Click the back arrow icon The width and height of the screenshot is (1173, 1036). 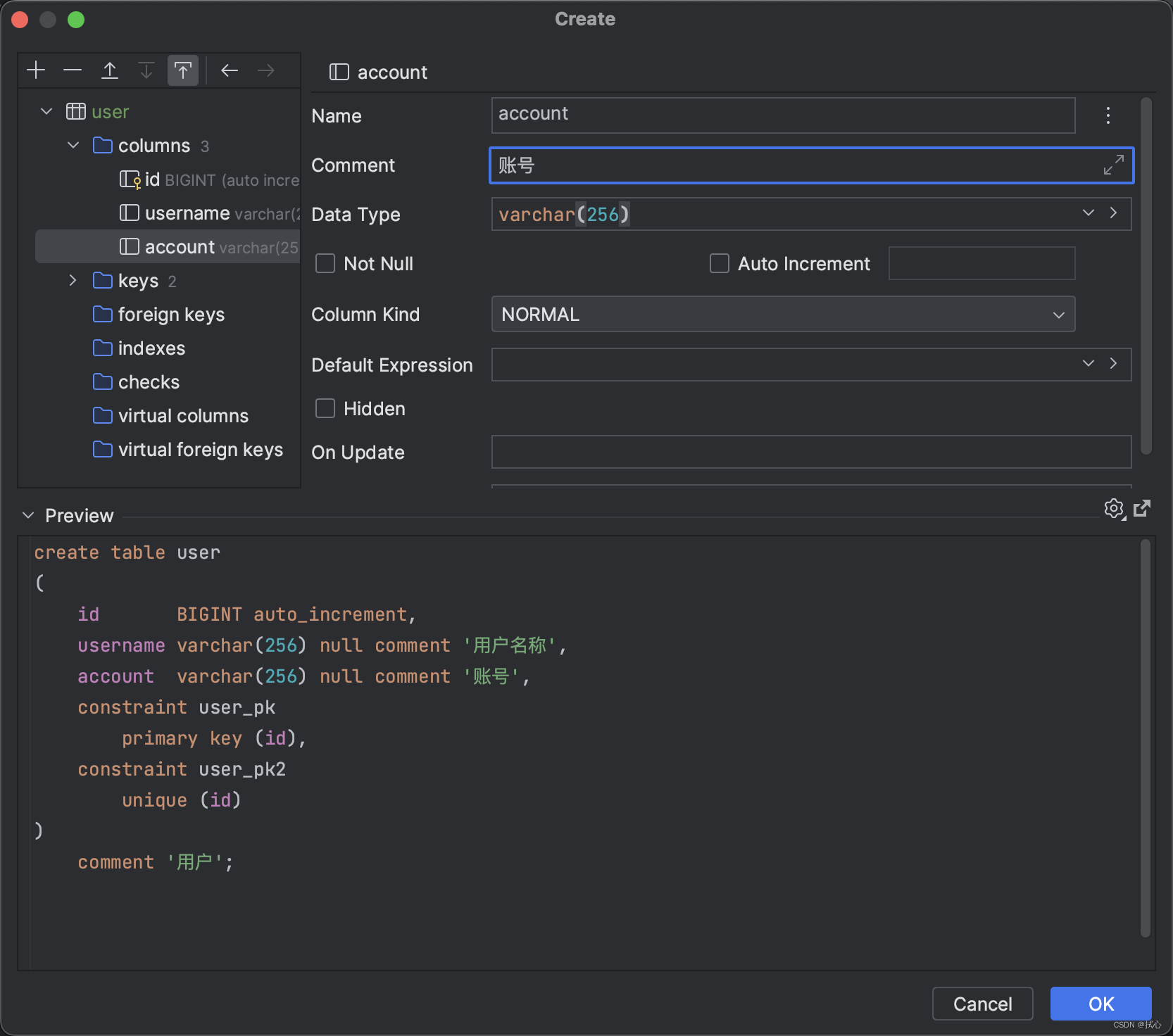(230, 70)
